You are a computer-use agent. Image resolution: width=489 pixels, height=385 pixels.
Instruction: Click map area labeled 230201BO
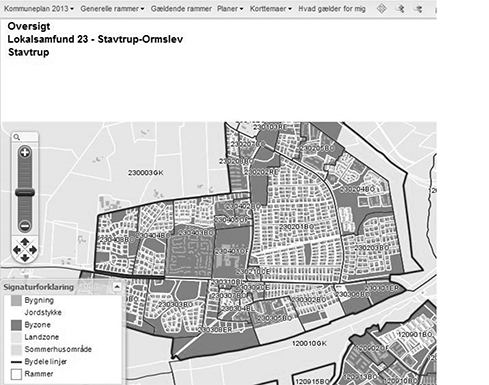296,227
